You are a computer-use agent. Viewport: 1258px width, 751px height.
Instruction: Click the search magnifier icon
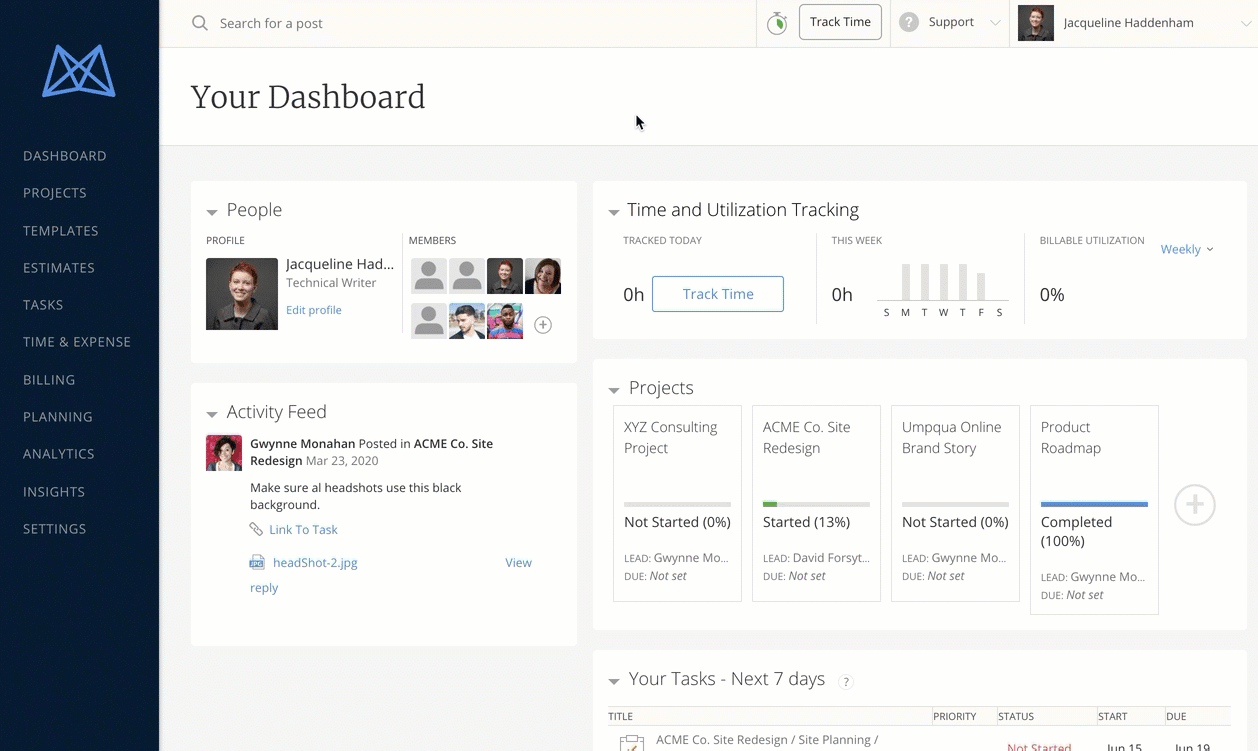[200, 23]
